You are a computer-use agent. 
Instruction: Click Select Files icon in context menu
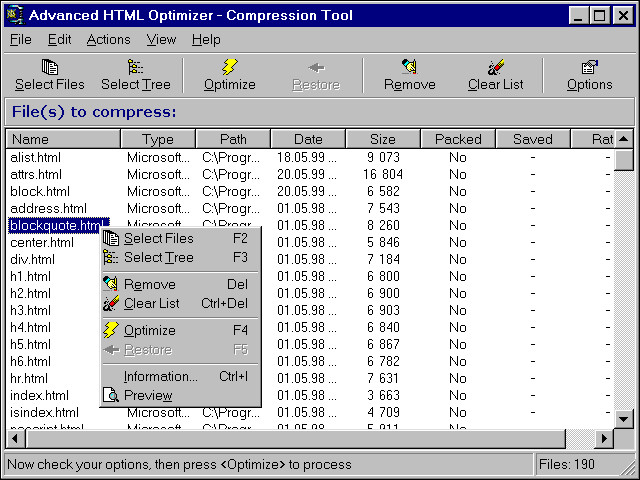(111, 238)
